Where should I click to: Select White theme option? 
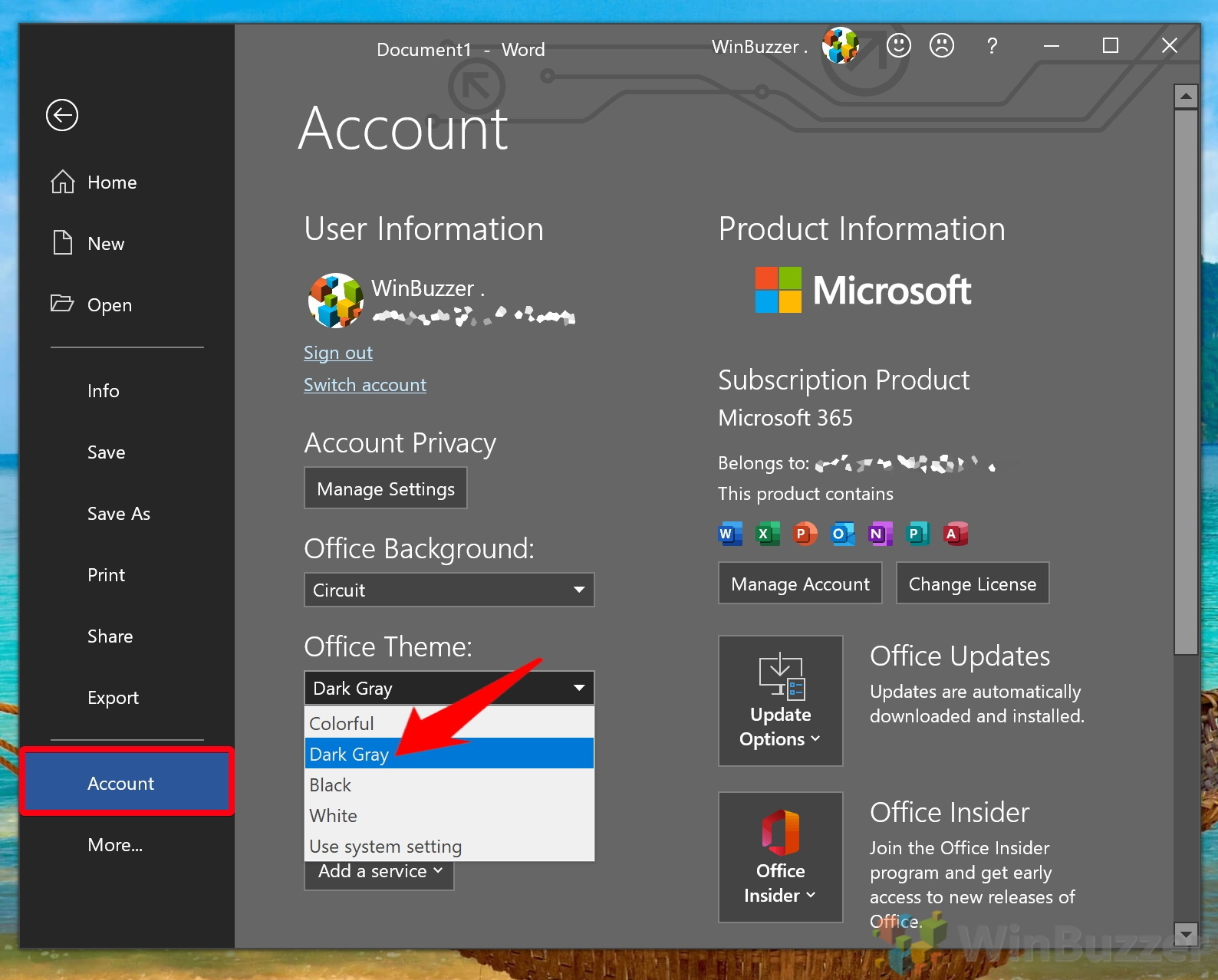click(x=449, y=815)
